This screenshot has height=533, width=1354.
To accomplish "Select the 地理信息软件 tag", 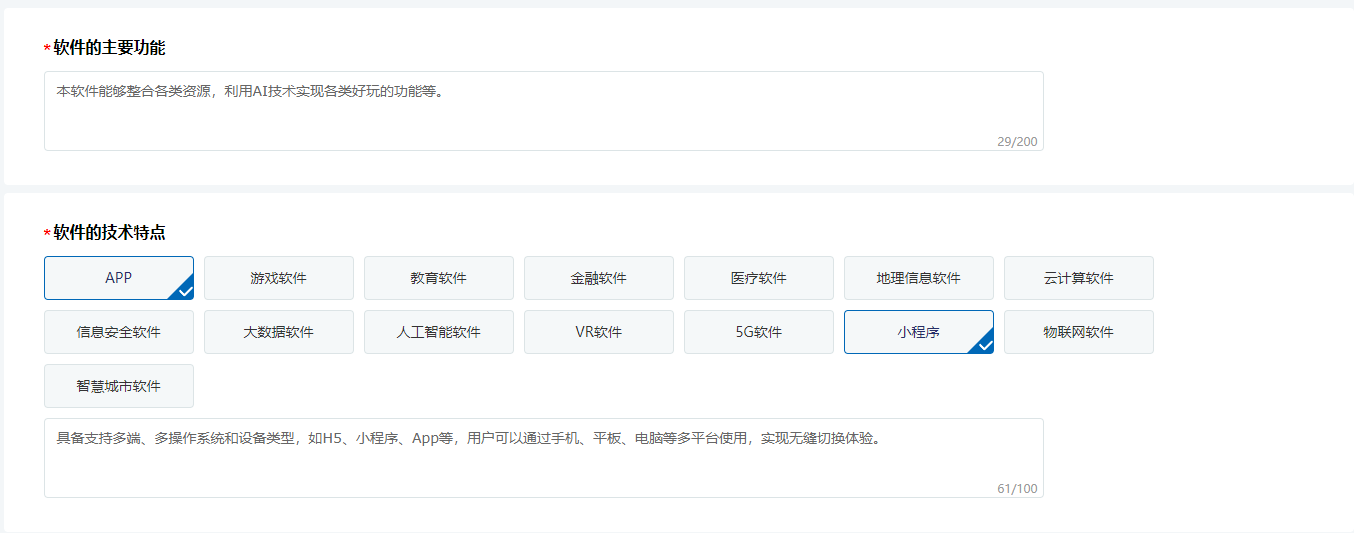I will (918, 278).
